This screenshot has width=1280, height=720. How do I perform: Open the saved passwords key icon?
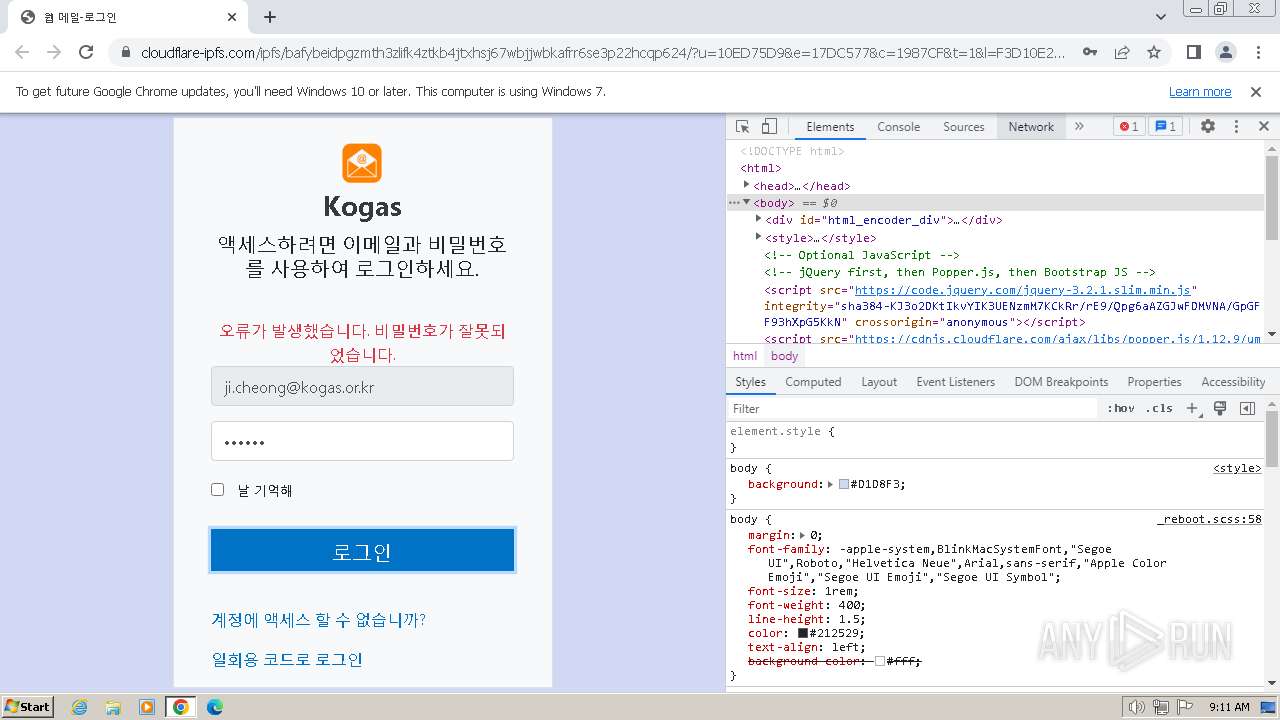click(1090, 52)
